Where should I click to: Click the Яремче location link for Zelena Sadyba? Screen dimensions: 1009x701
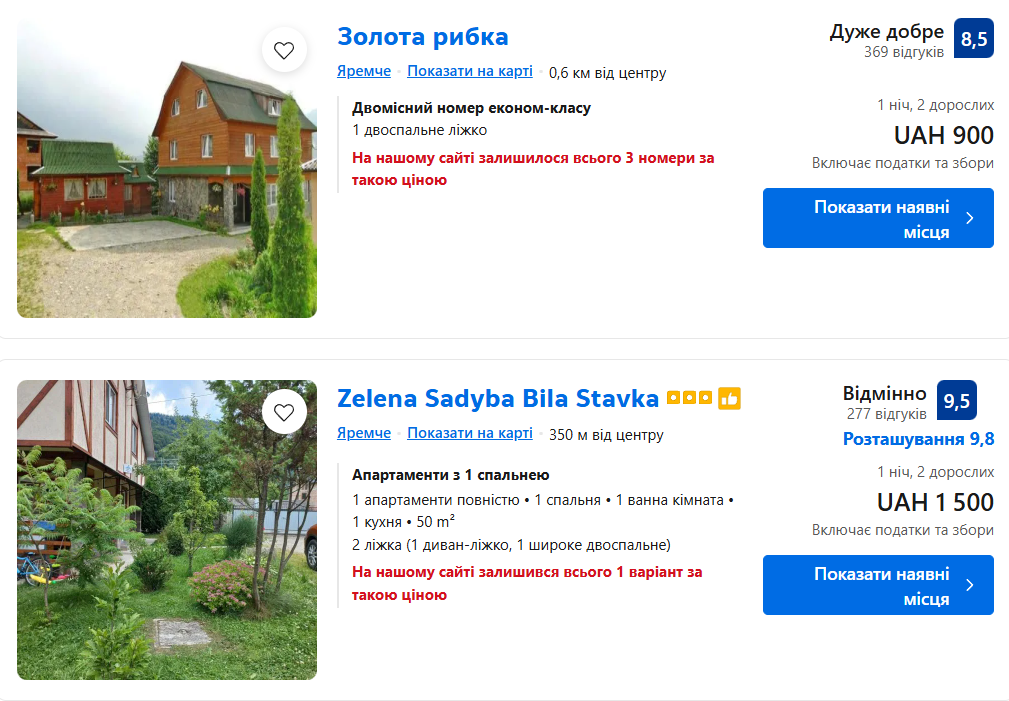pyautogui.click(x=364, y=433)
